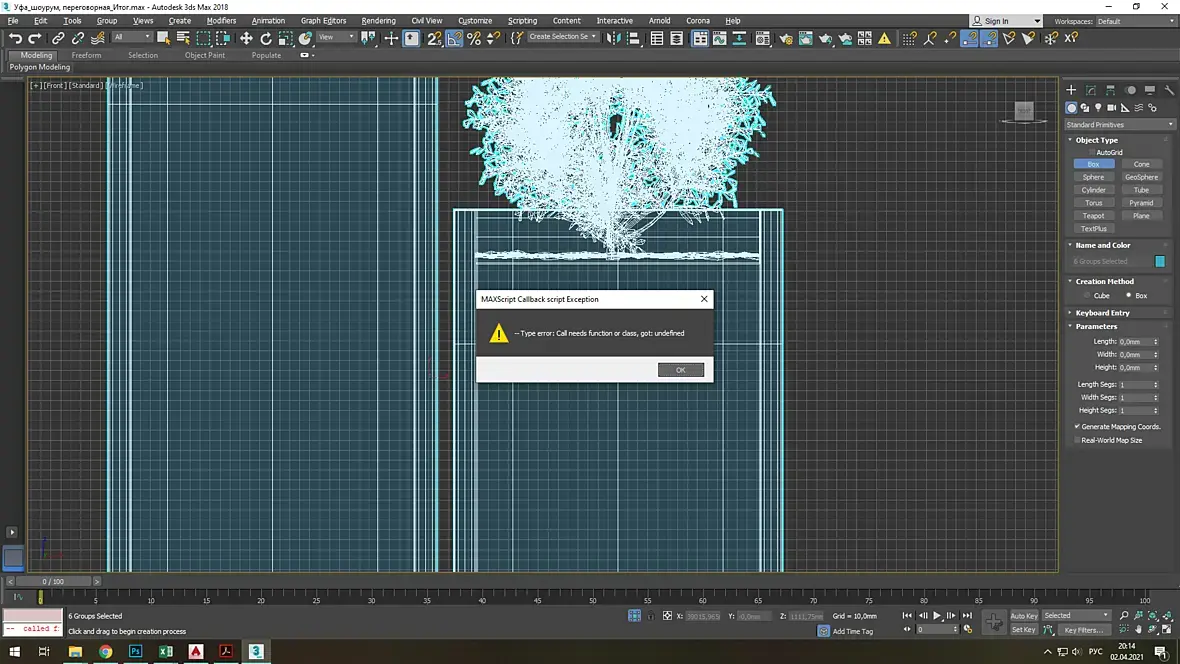Click the Select by Name icon
The image size is (1180, 664).
tap(183, 38)
